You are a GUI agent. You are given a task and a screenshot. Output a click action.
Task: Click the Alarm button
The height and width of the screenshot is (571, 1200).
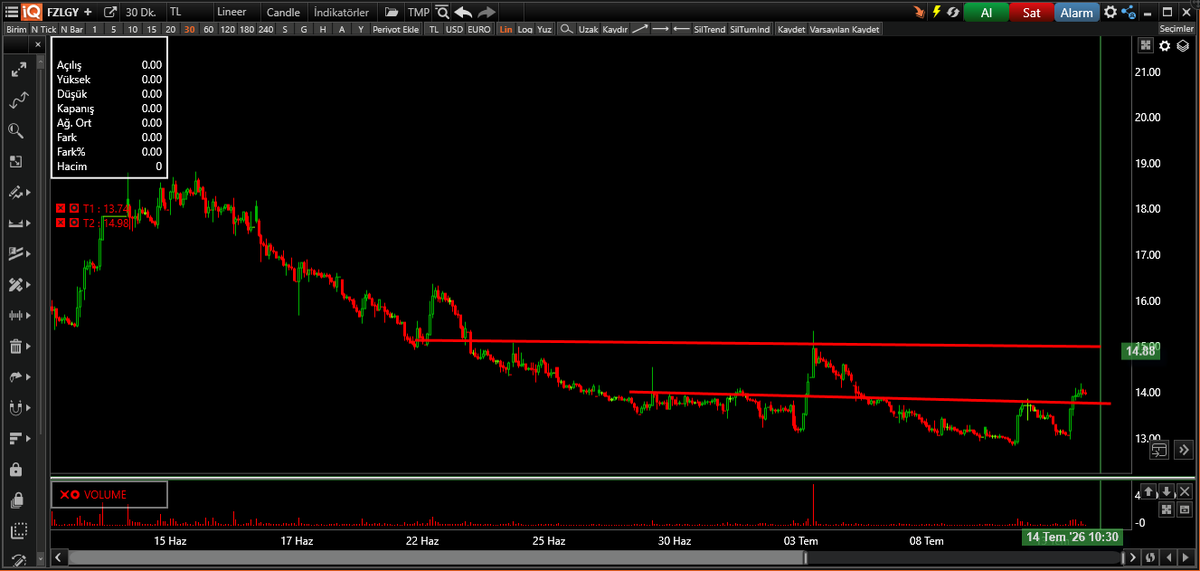point(1076,12)
